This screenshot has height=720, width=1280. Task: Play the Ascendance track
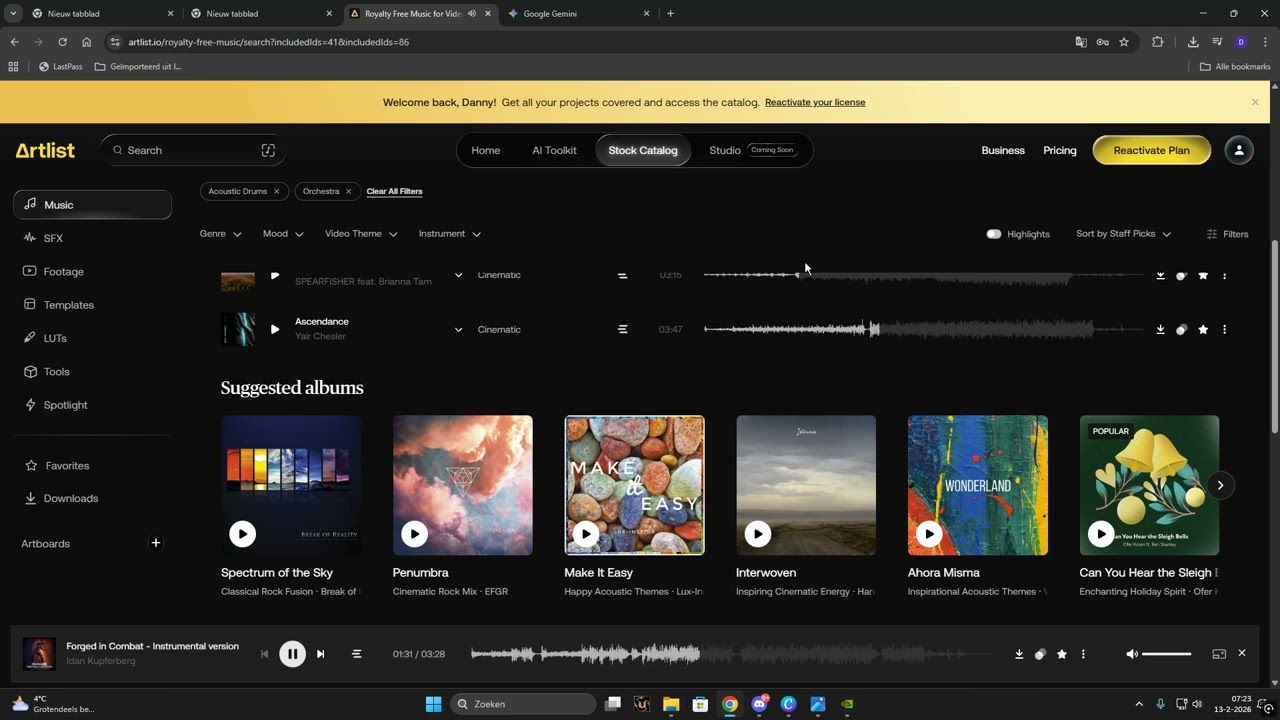pos(274,329)
